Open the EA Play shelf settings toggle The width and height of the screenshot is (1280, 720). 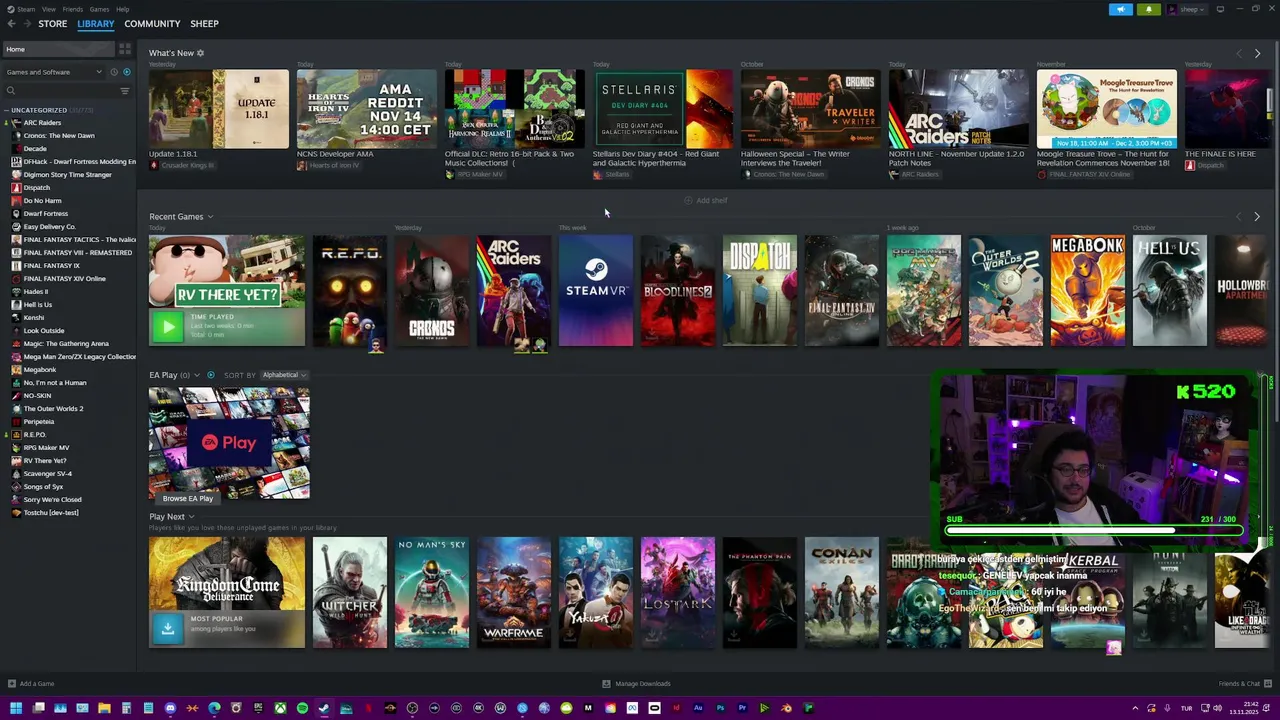pyautogui.click(x=210, y=375)
